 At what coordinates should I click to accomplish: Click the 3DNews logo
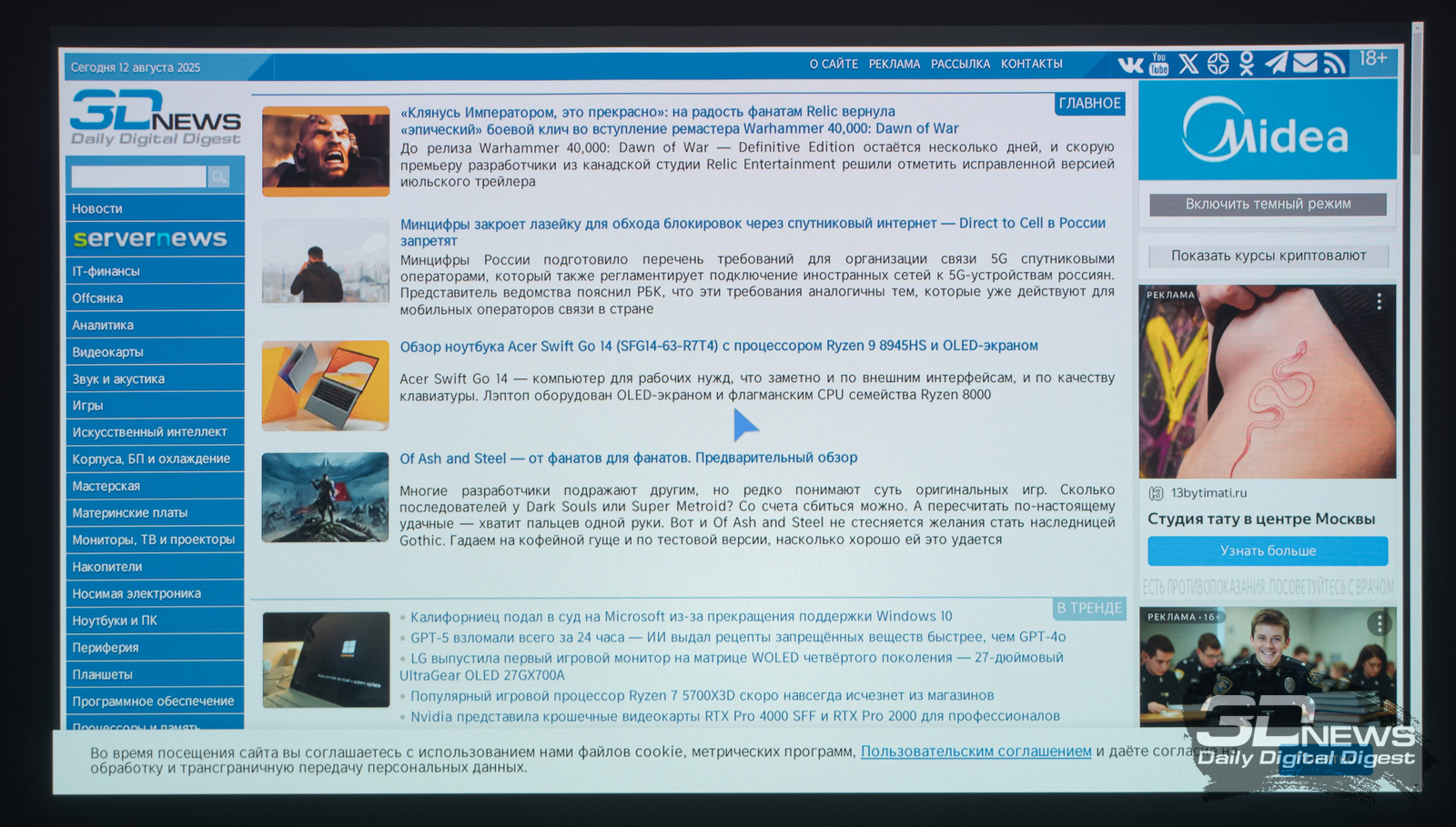click(x=156, y=117)
